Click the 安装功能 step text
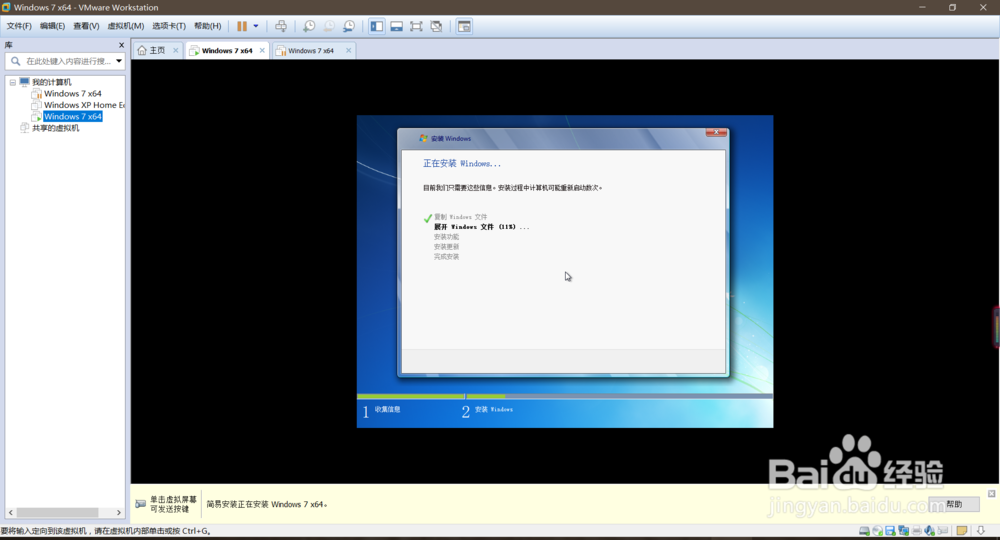Screen dimensions: 1000x540 click(446, 237)
